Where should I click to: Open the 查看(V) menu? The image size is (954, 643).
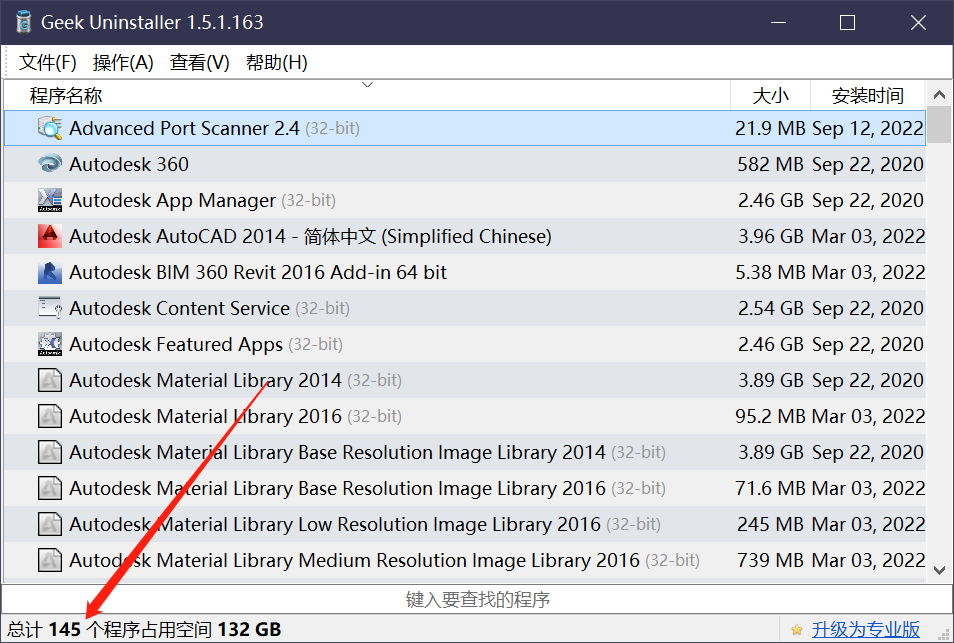click(x=200, y=62)
